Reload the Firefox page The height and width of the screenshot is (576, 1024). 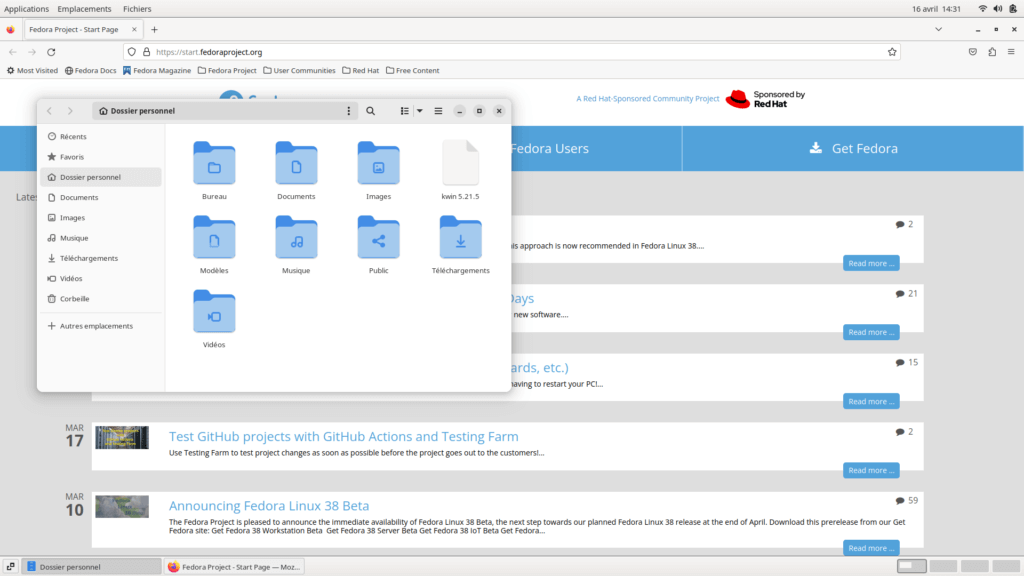click(51, 52)
